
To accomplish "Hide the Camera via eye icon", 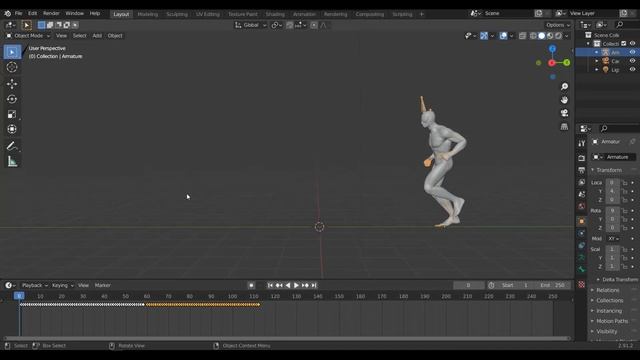I will tap(632, 61).
